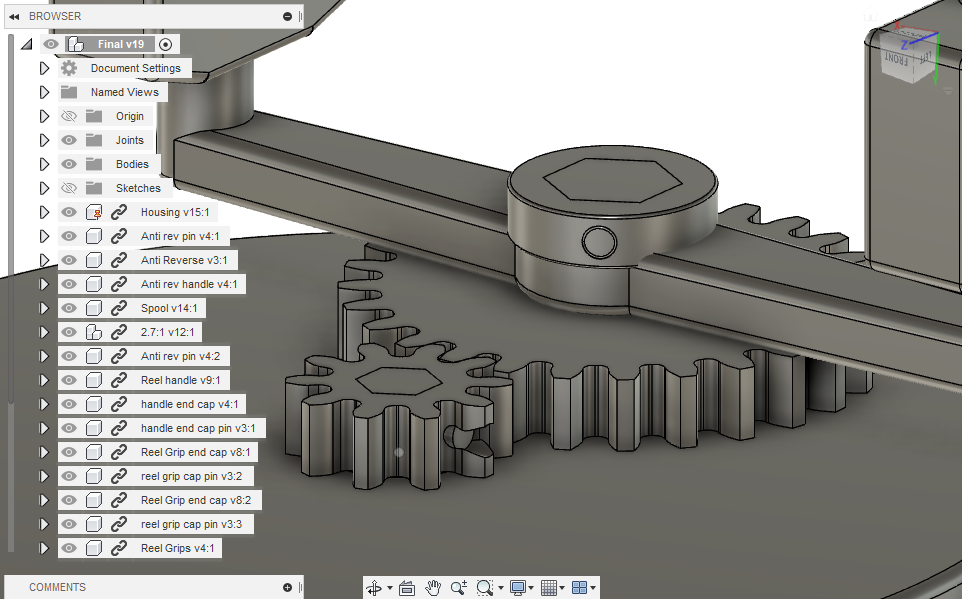Activate the Pan tool

432,587
